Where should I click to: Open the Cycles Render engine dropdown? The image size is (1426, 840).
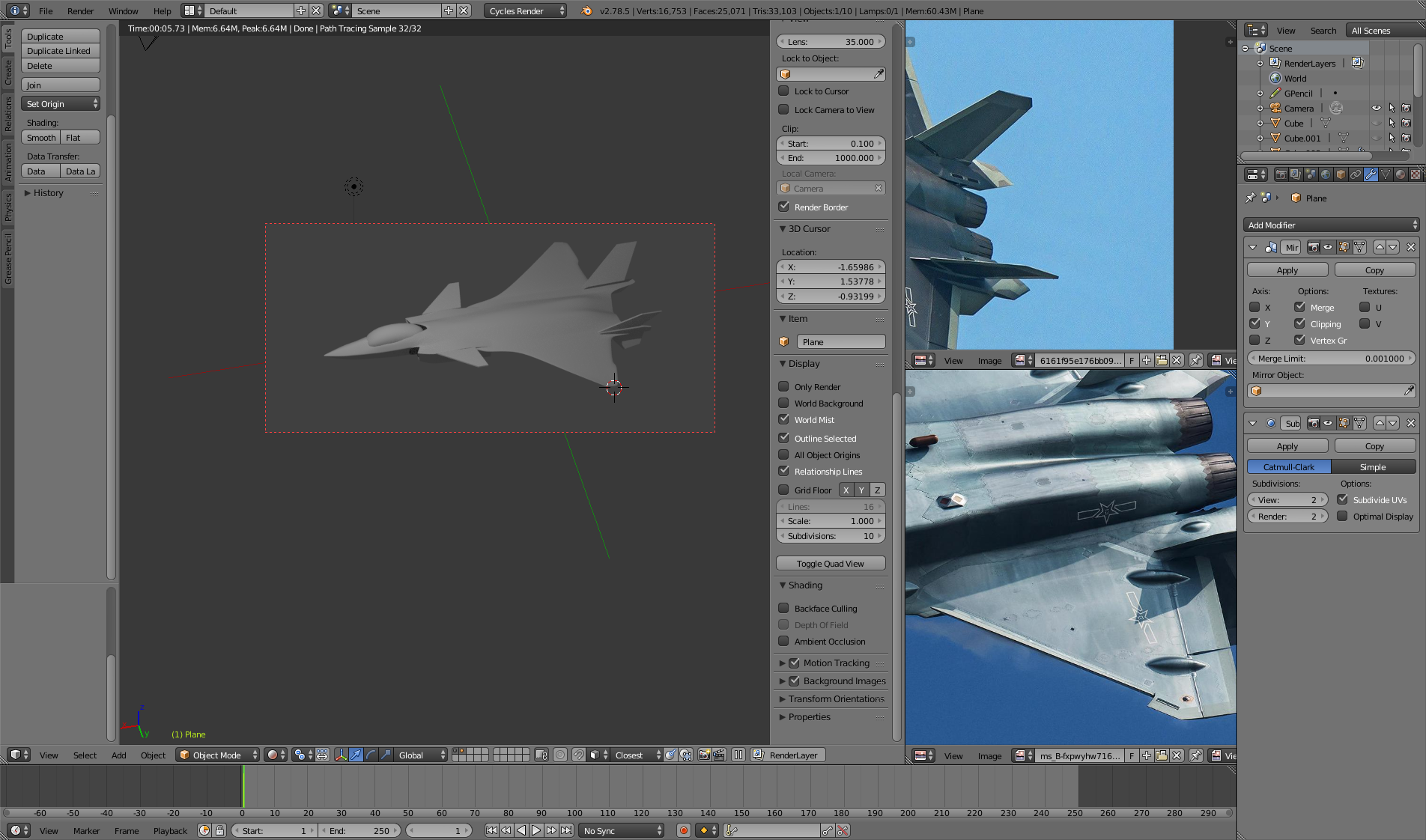(x=525, y=10)
